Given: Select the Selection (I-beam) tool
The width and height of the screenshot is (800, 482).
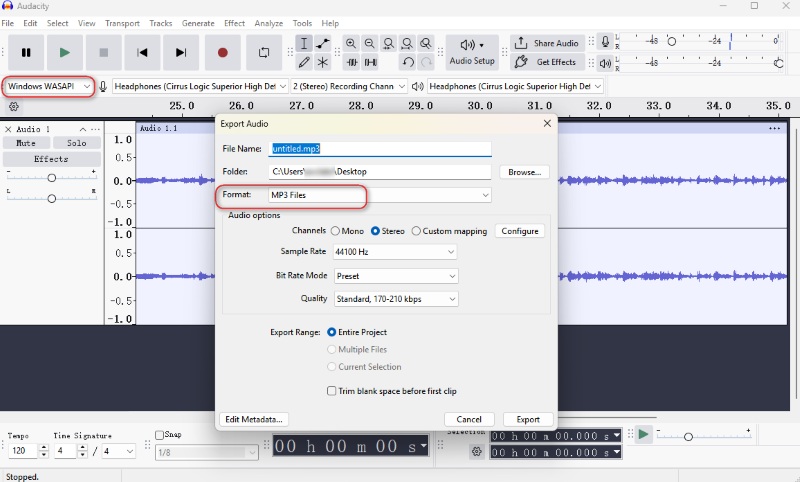Looking at the screenshot, I should (304, 43).
